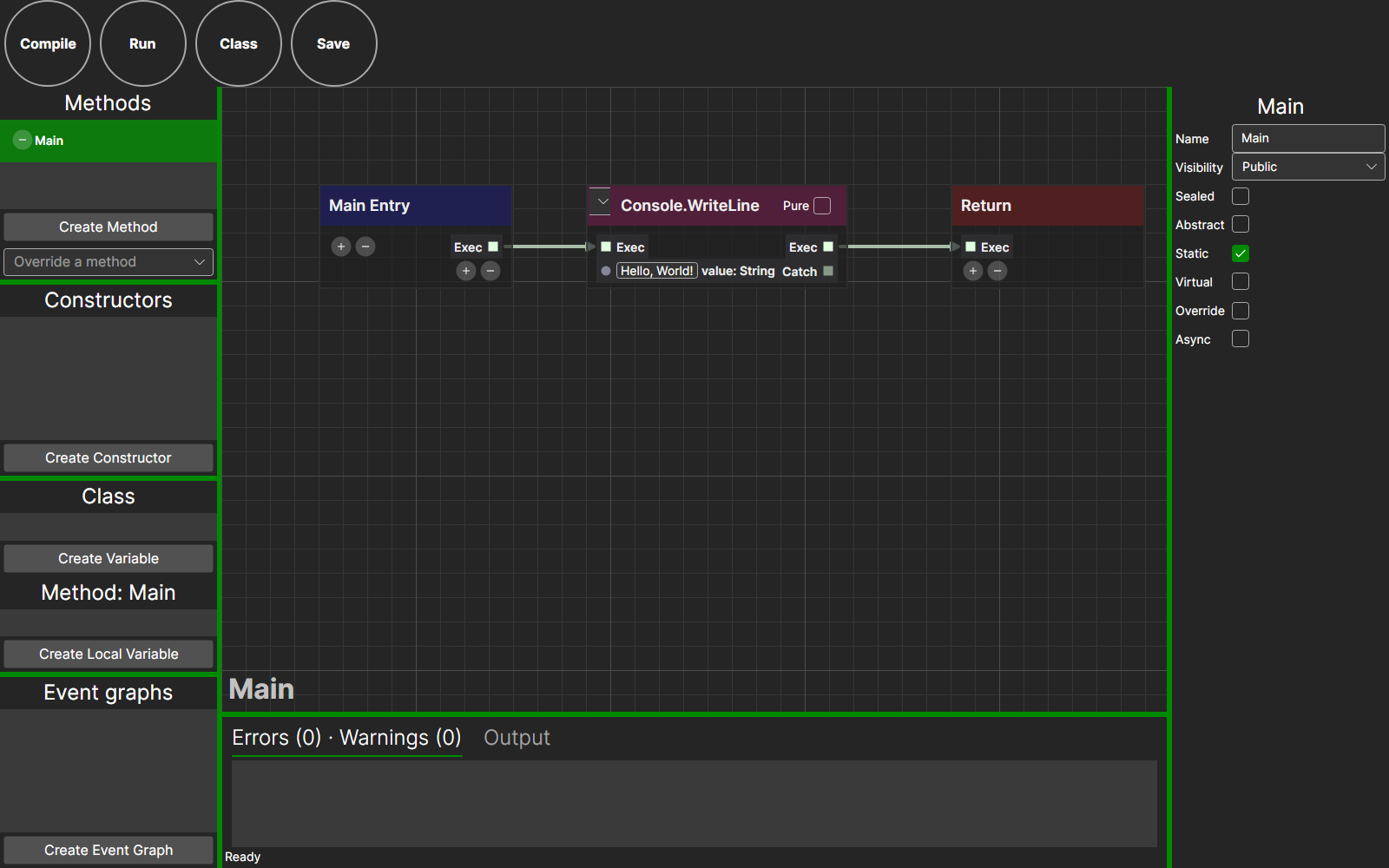This screenshot has height=868, width=1389.
Task: Enable the Sealed checkbox
Action: (1241, 196)
